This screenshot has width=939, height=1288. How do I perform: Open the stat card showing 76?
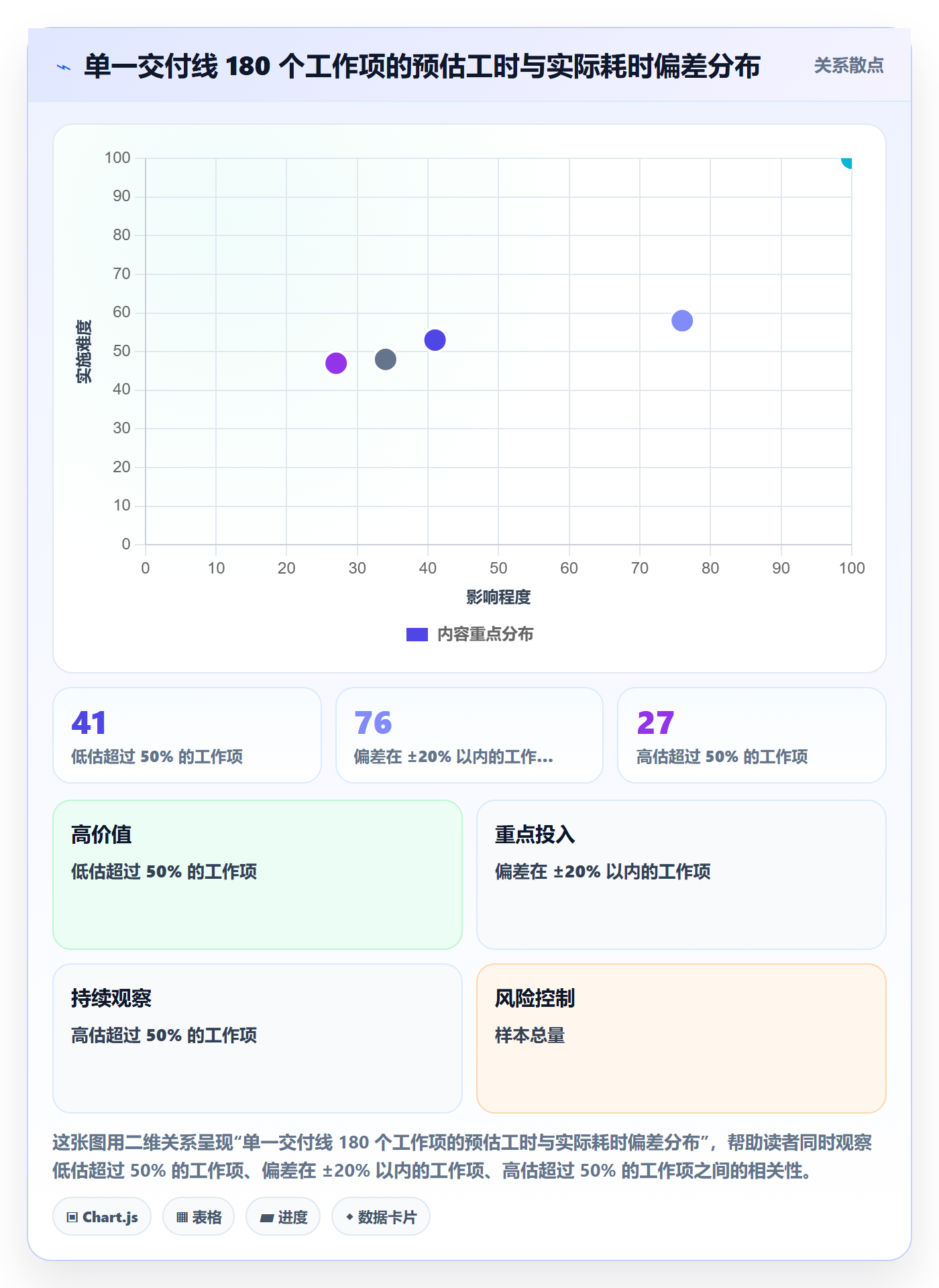pos(469,735)
